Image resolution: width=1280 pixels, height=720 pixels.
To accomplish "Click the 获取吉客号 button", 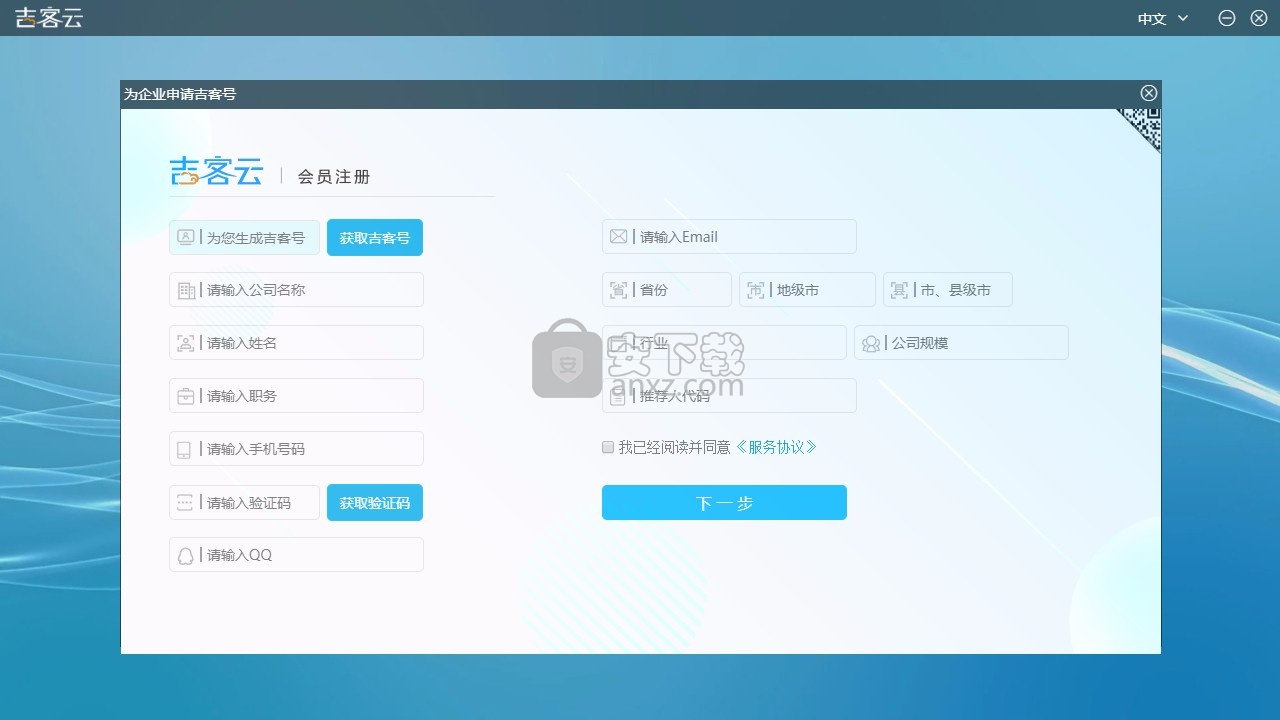I will click(x=375, y=238).
